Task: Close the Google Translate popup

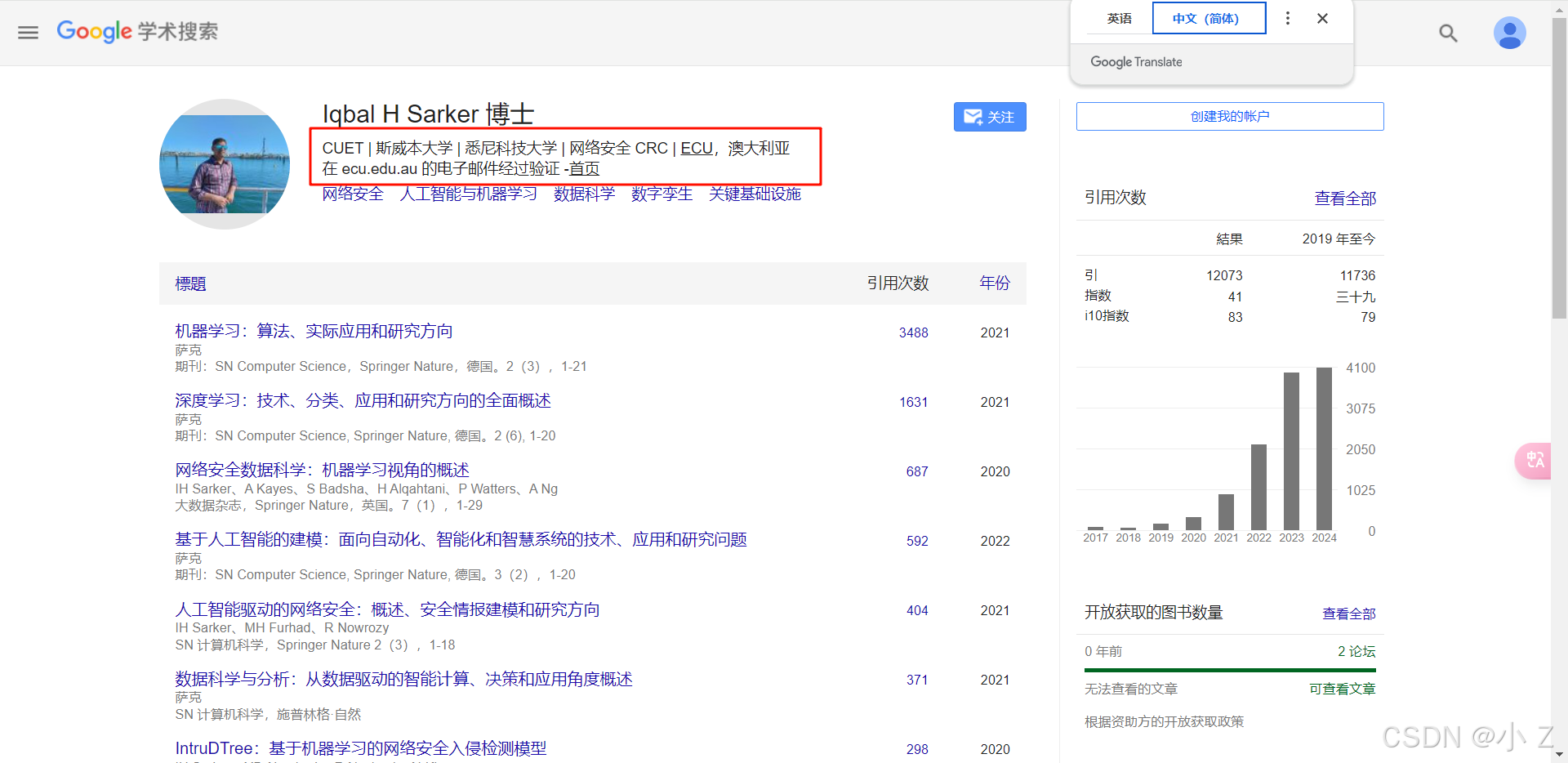Action: tap(1323, 18)
